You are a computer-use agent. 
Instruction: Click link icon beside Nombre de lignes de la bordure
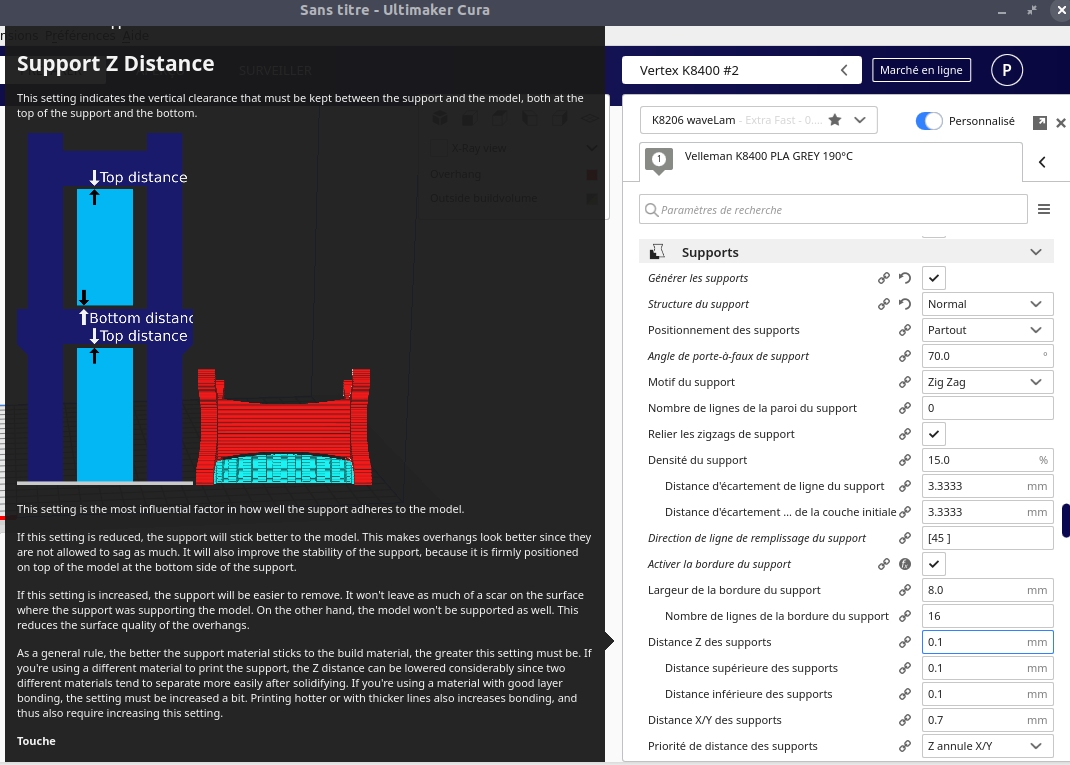pyautogui.click(x=905, y=616)
